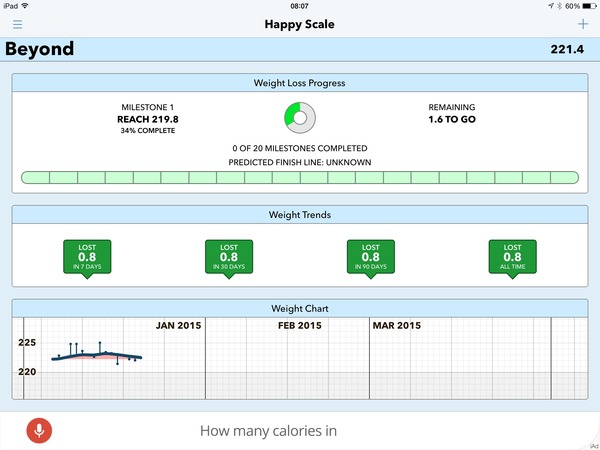The width and height of the screenshot is (600, 450).
Task: Select the Lost 0.8 all time badge
Action: click(x=512, y=257)
